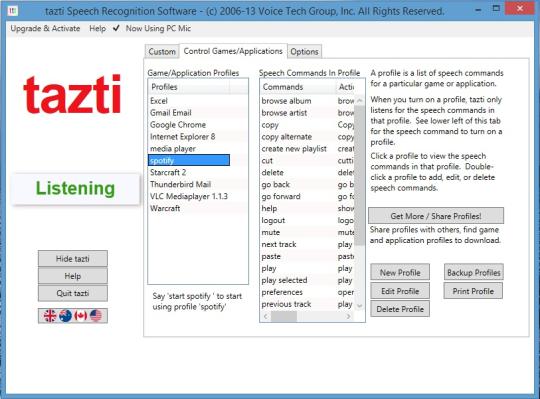The width and height of the screenshot is (540, 399).
Task: Select the mute command
Action: (307, 232)
